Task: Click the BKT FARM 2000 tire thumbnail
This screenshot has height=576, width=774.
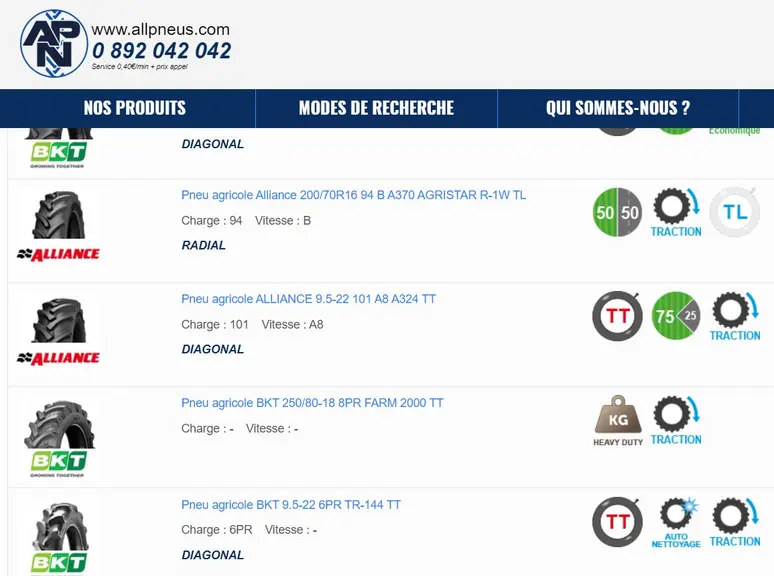Action: point(59,424)
